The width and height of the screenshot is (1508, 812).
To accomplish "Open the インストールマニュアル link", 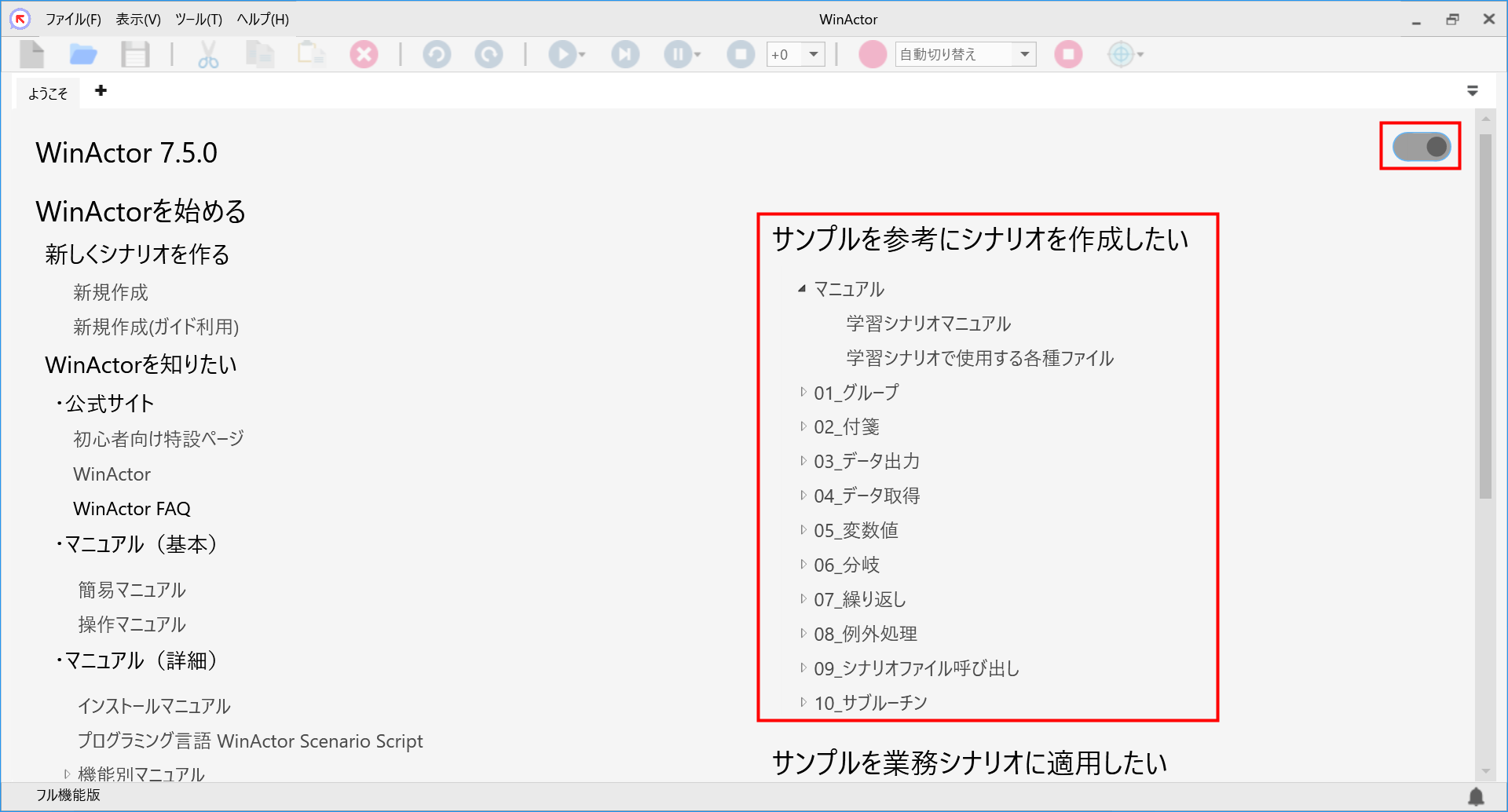I will [x=154, y=706].
